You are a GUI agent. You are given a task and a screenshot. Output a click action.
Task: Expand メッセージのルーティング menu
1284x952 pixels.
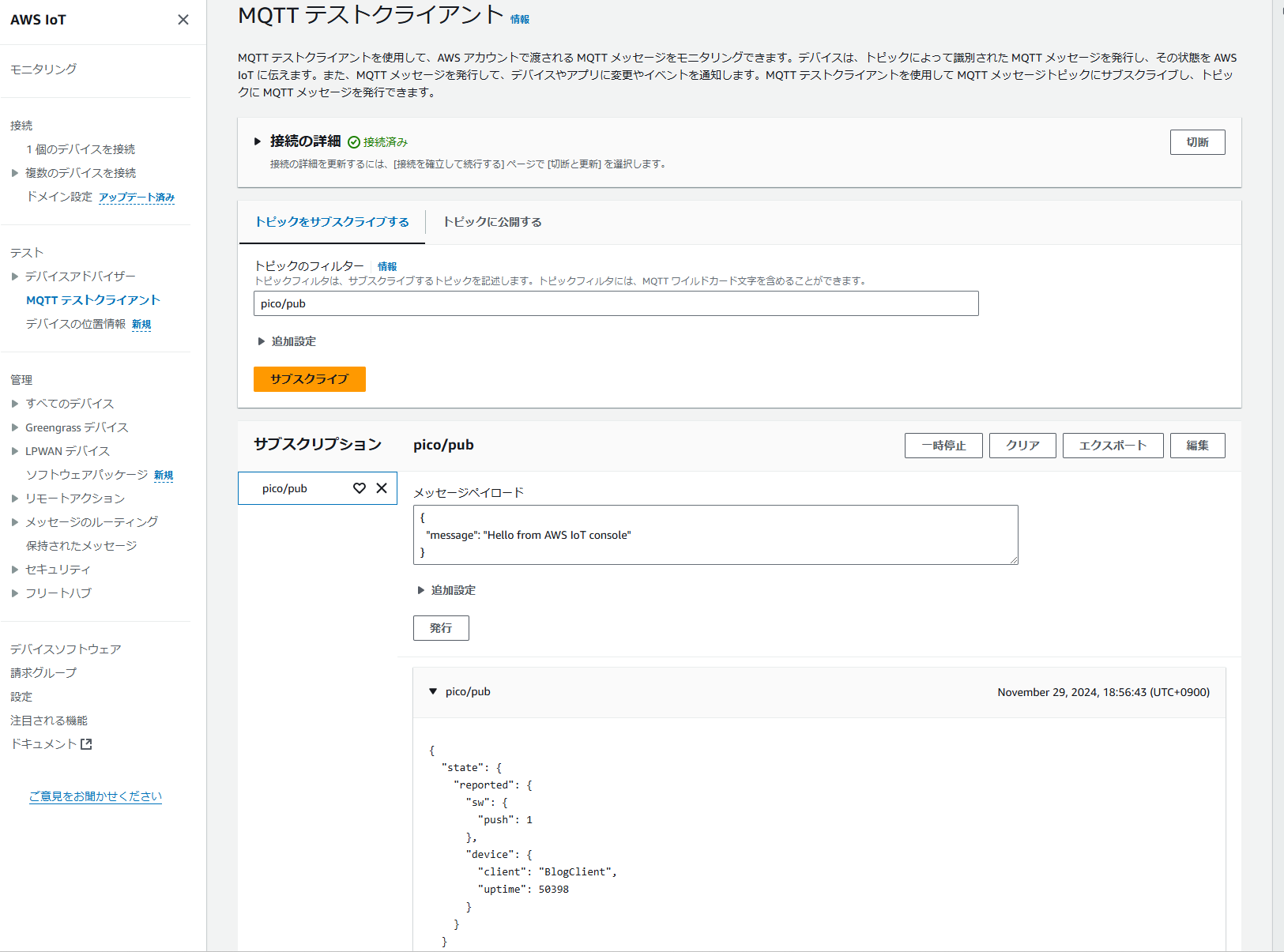(14, 522)
